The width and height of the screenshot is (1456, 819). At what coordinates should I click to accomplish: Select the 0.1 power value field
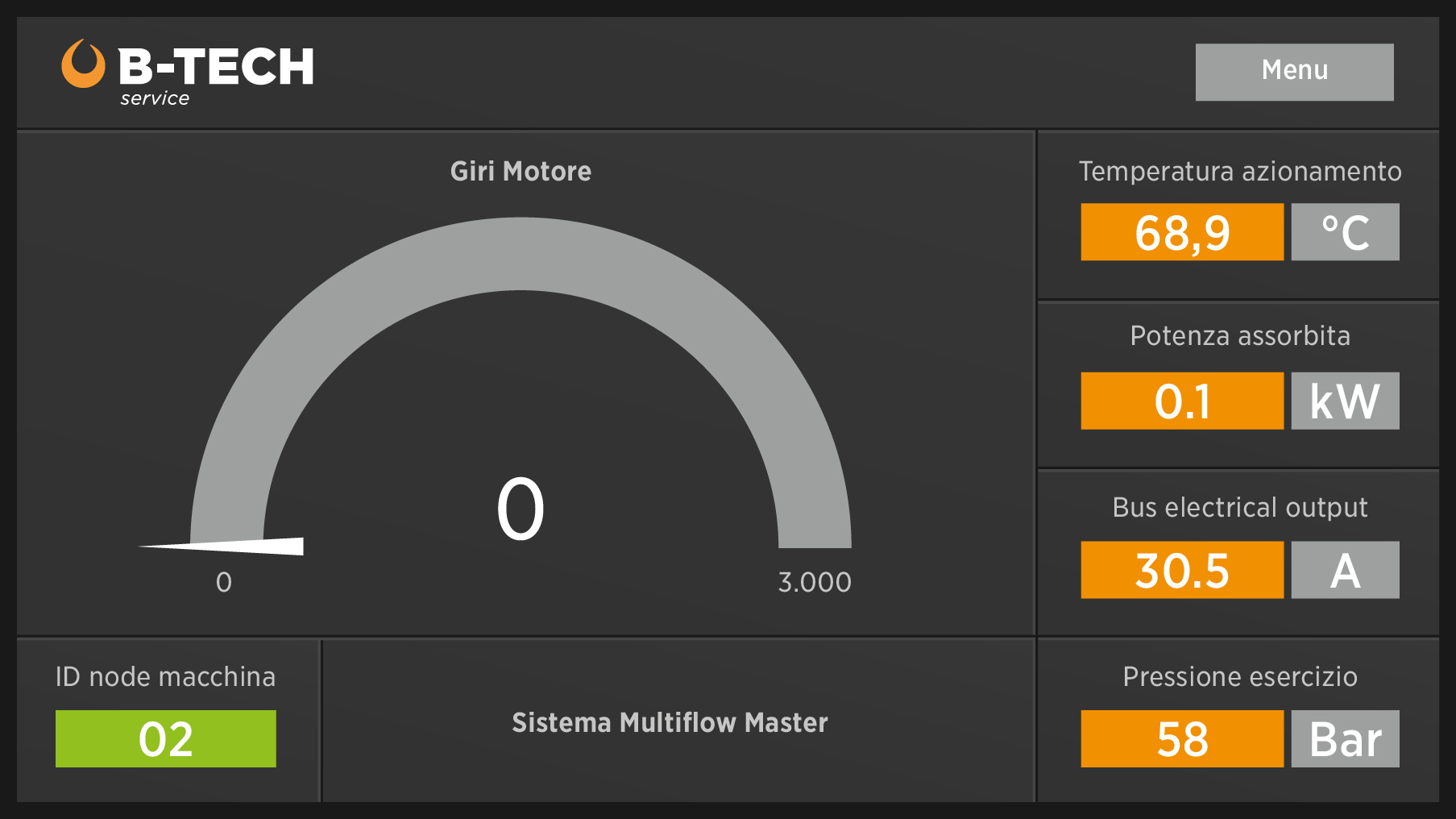tap(1181, 401)
